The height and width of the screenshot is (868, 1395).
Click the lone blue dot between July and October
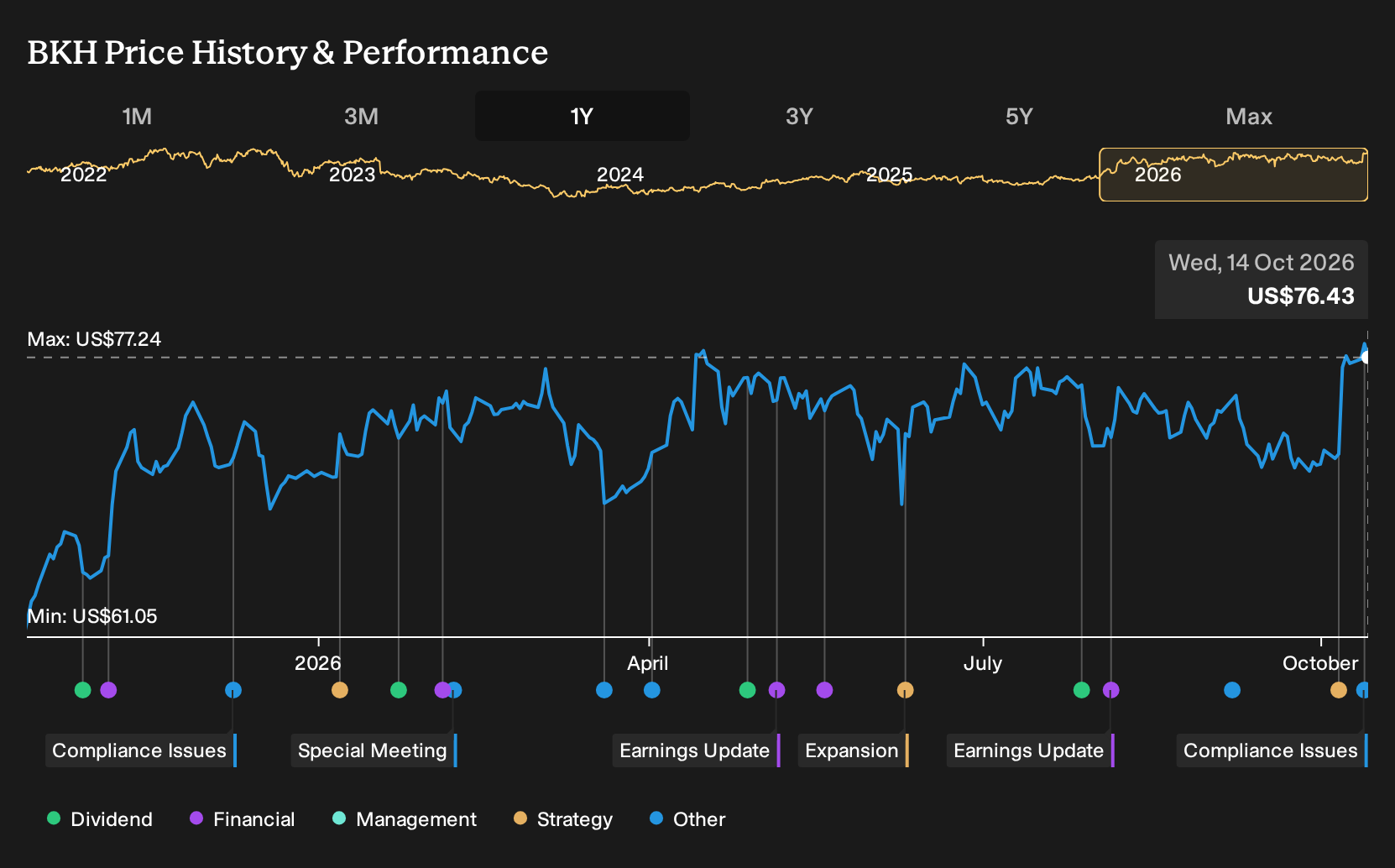click(1232, 690)
